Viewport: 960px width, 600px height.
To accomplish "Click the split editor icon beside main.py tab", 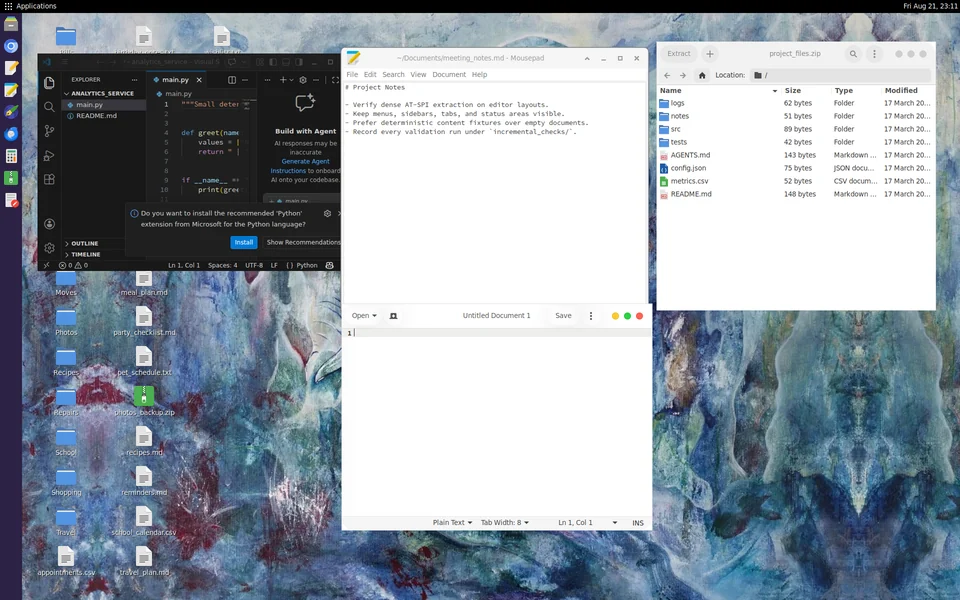I will click(x=232, y=80).
